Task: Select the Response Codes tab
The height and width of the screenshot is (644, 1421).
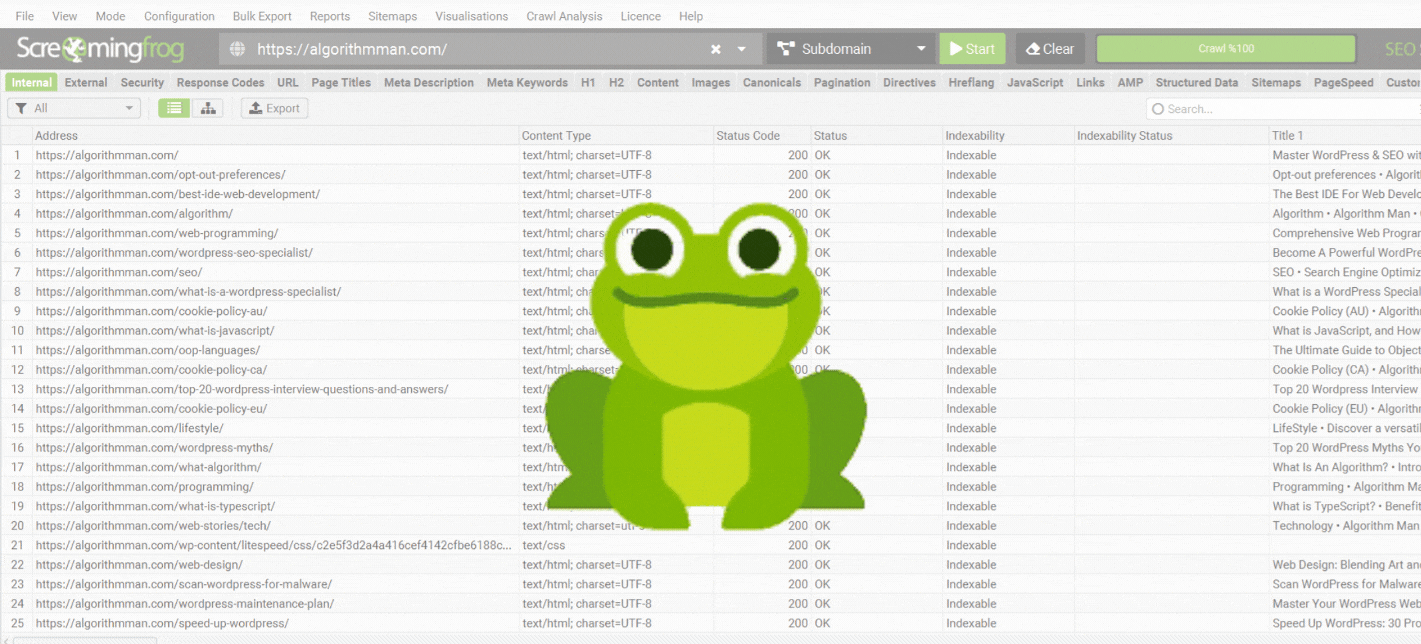Action: tap(221, 83)
